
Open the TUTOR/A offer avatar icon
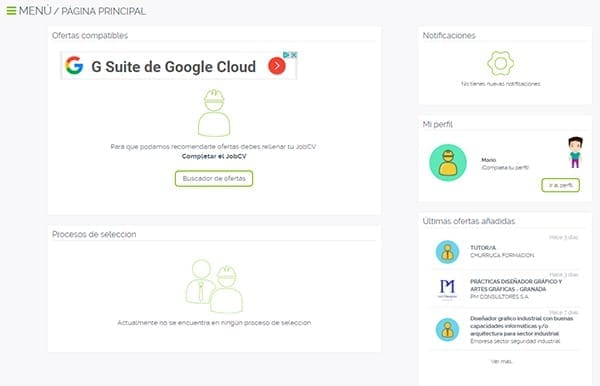coord(447,252)
